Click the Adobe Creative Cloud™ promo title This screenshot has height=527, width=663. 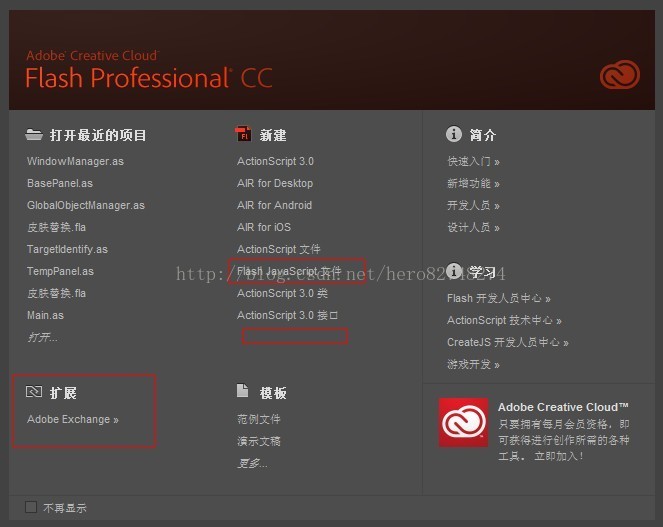pyautogui.click(x=563, y=407)
